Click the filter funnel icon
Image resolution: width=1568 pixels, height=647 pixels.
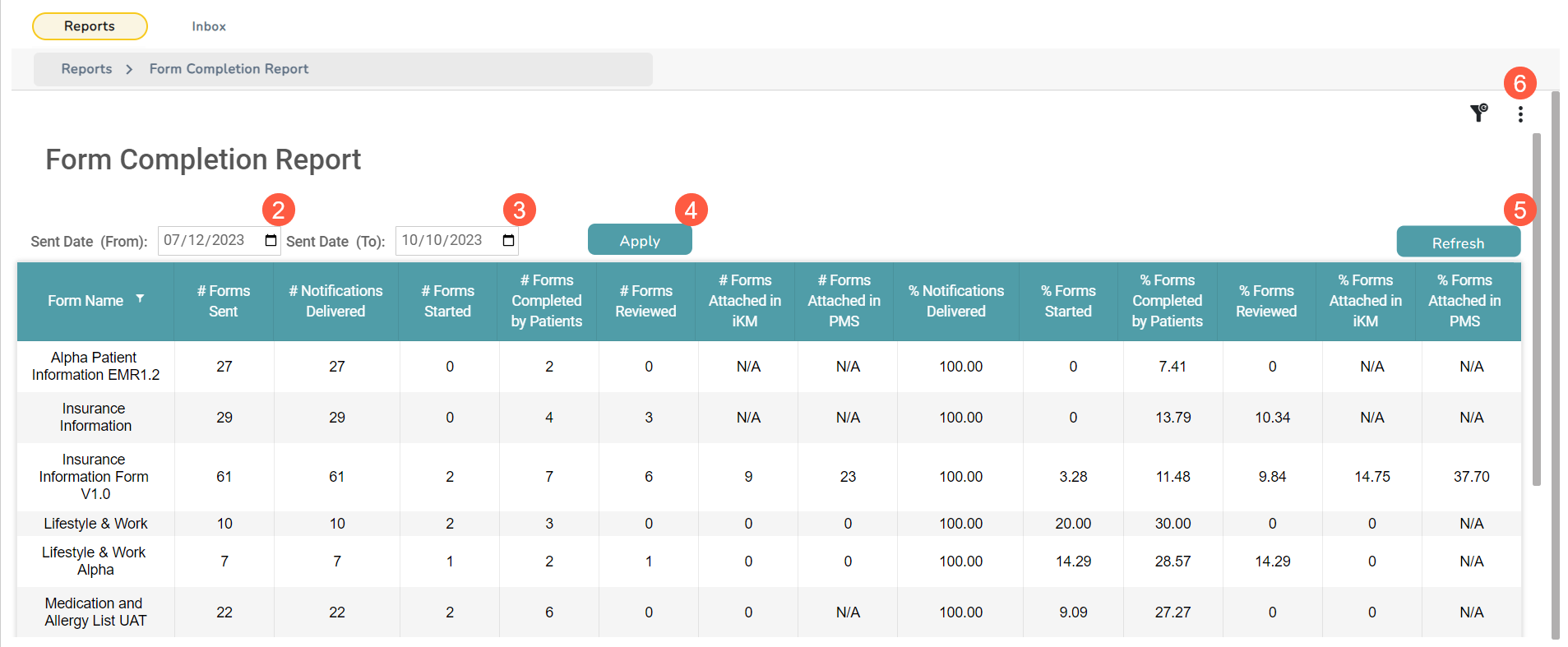1478,113
